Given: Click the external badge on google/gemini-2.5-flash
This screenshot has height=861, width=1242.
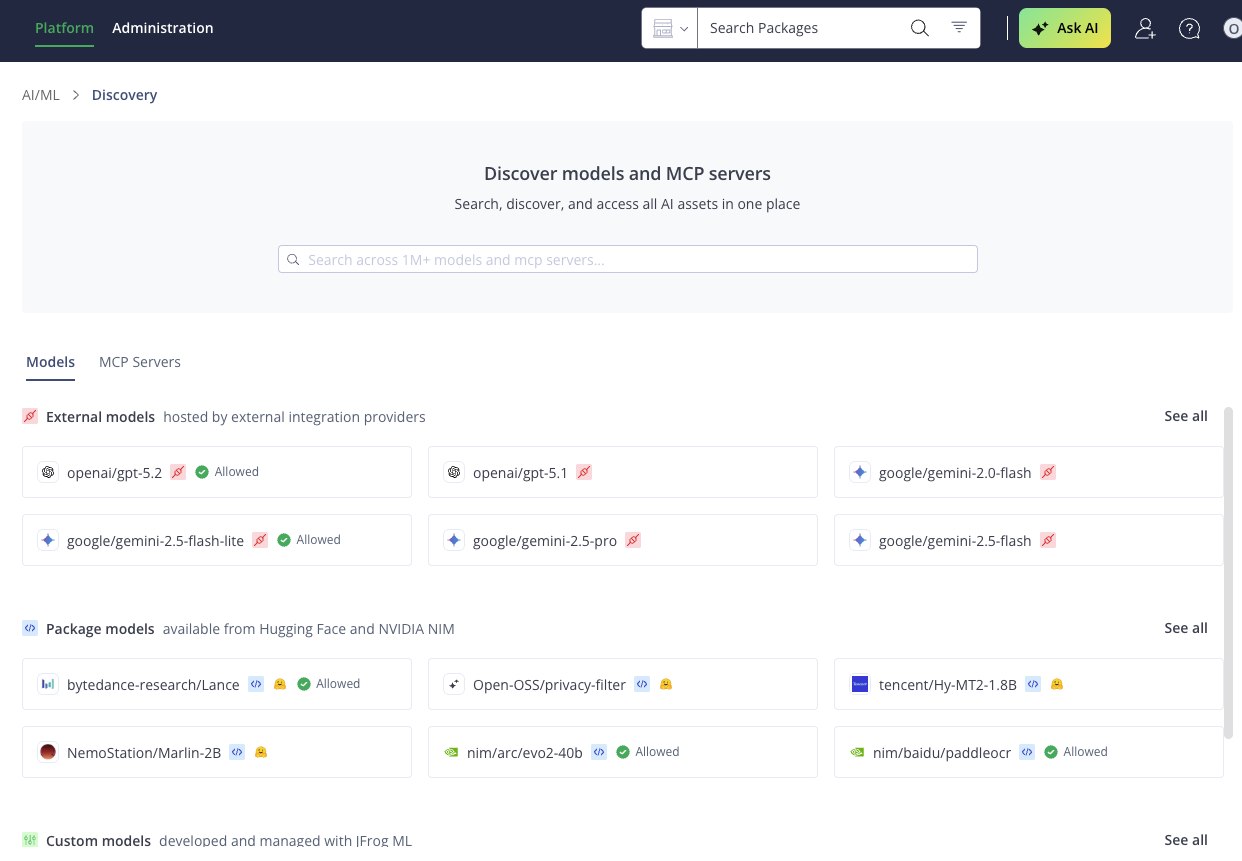Looking at the screenshot, I should pyautogui.click(x=1048, y=540).
